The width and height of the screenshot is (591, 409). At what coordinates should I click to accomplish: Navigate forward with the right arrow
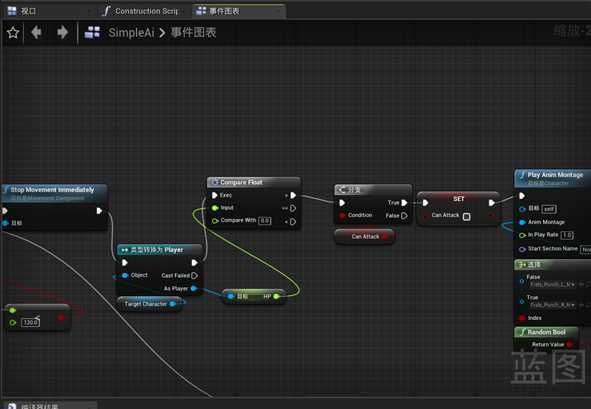pyautogui.click(x=62, y=32)
